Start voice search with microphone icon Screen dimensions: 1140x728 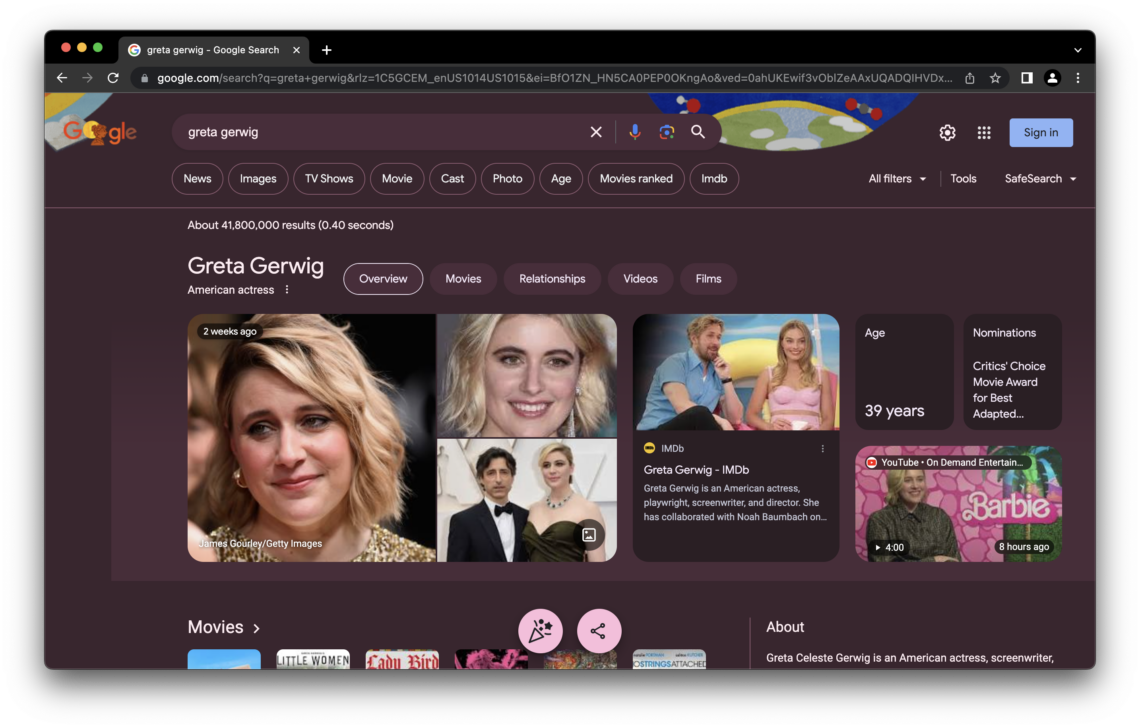635,132
